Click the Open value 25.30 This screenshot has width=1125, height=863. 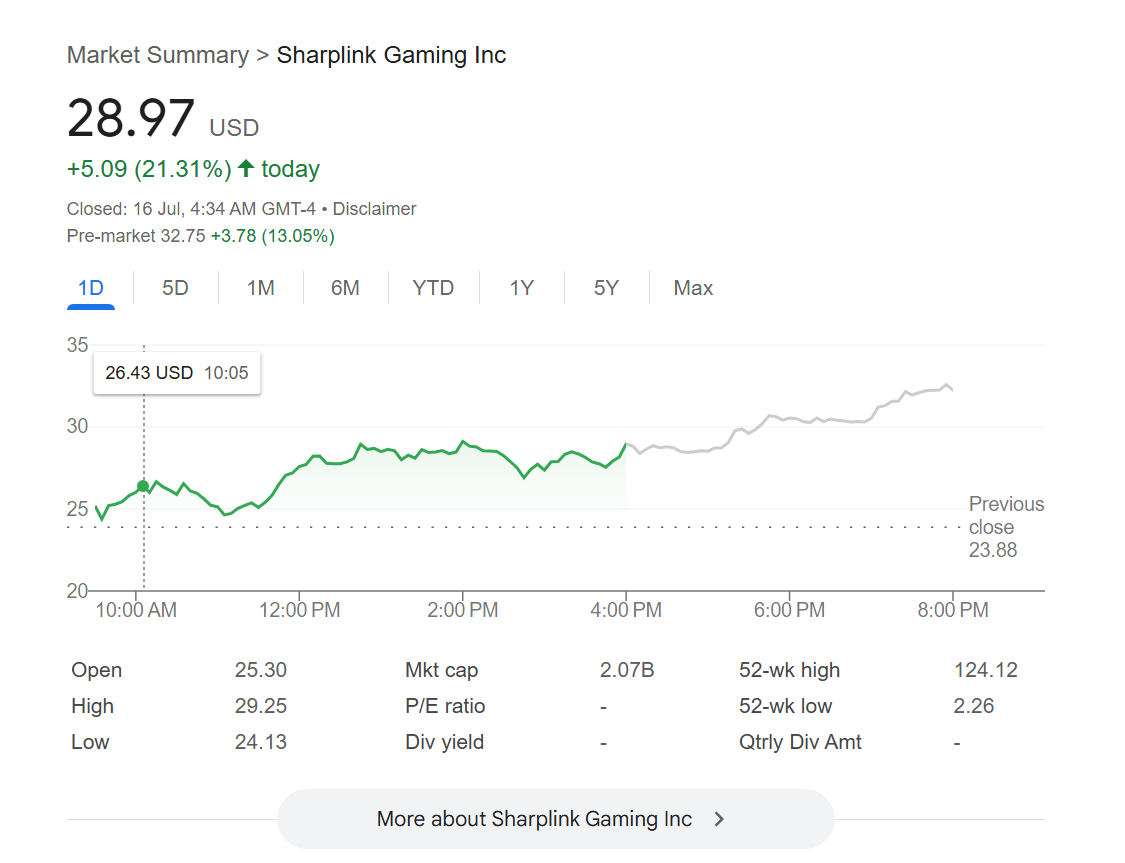[x=260, y=669]
